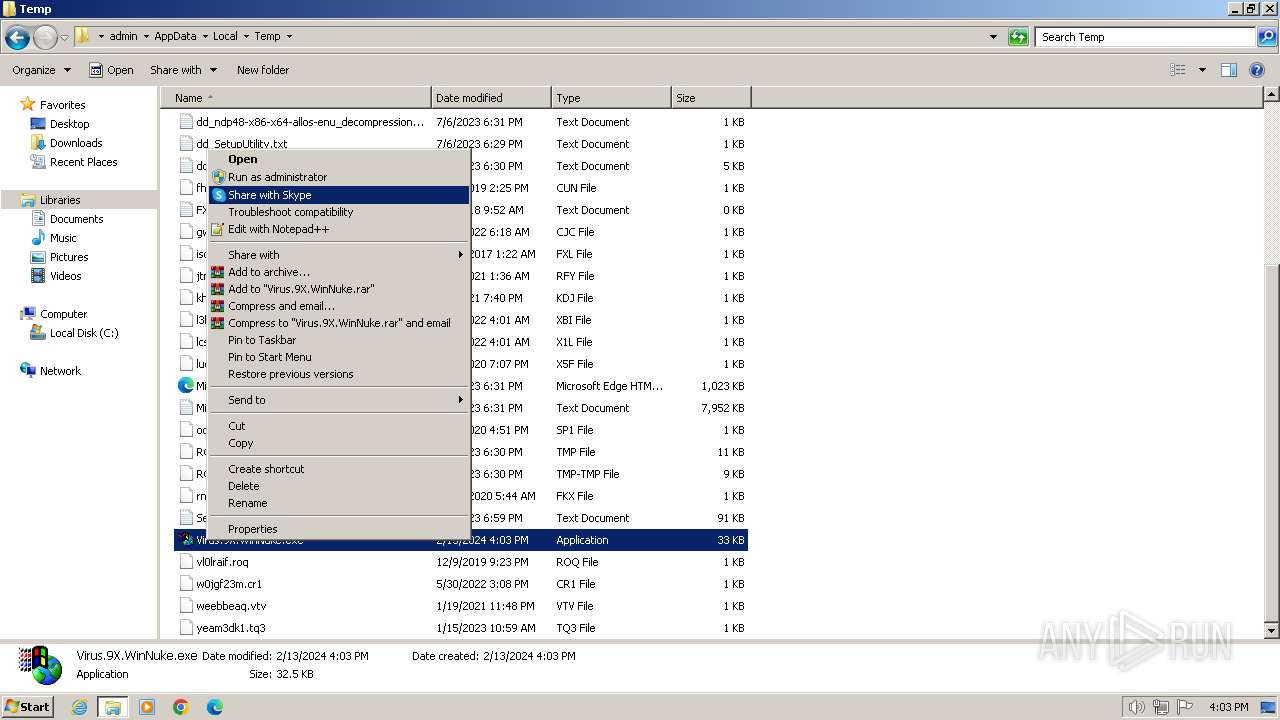Open Internet Explorer from taskbar
The width and height of the screenshot is (1280, 720).
click(80, 707)
